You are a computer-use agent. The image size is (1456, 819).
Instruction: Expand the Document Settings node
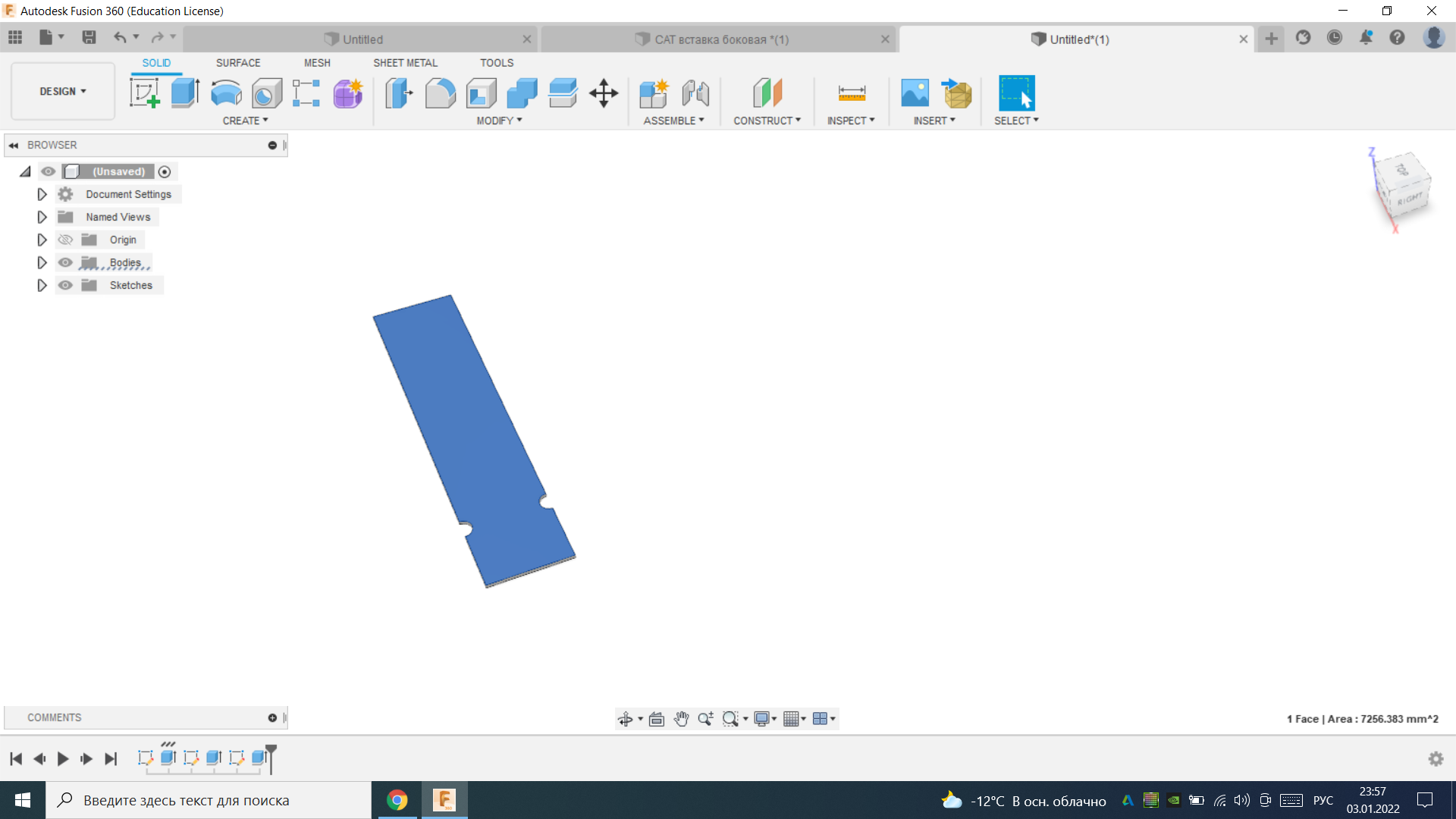click(42, 194)
